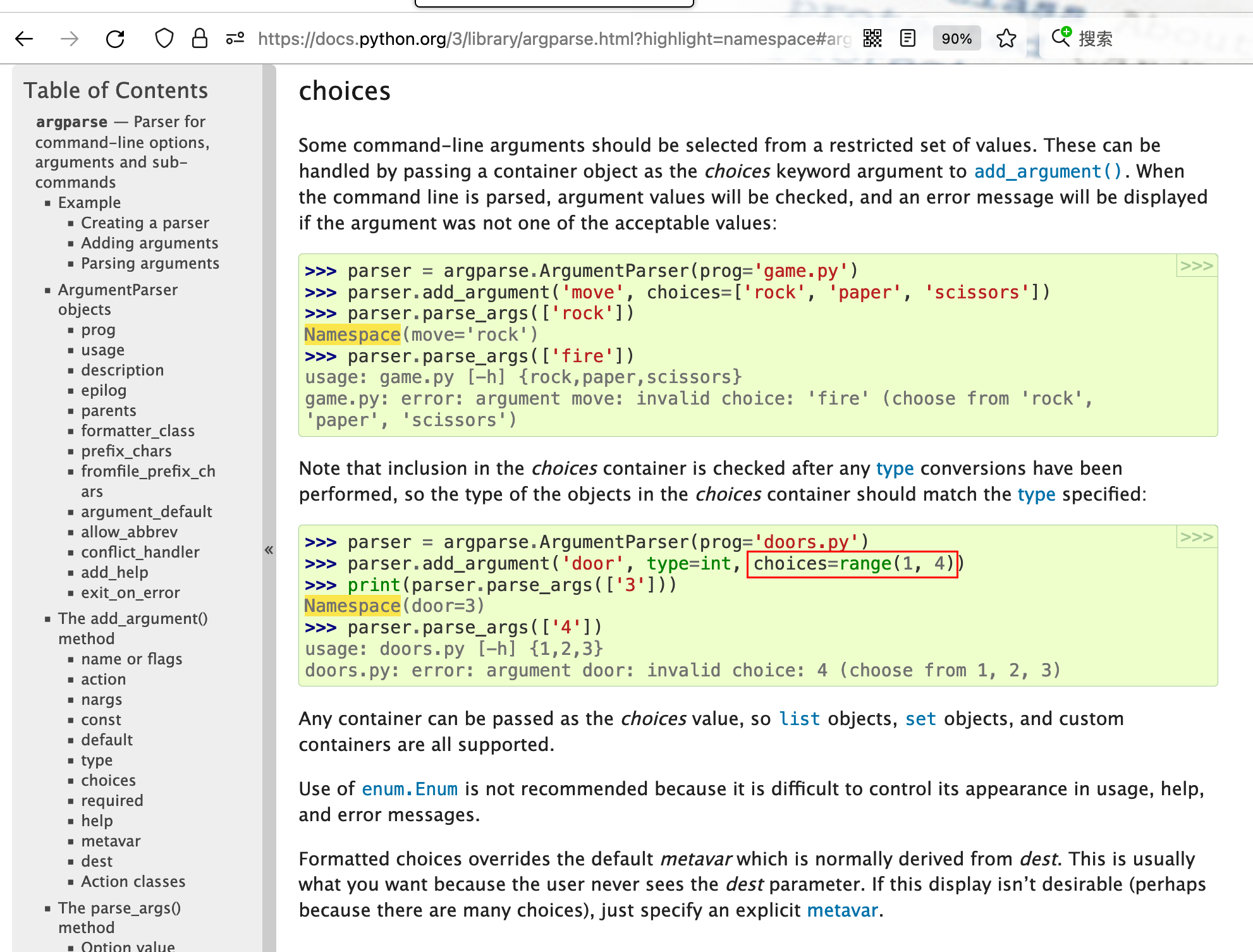
Task: Click the 'Example' sidebar menu item
Action: (x=88, y=201)
